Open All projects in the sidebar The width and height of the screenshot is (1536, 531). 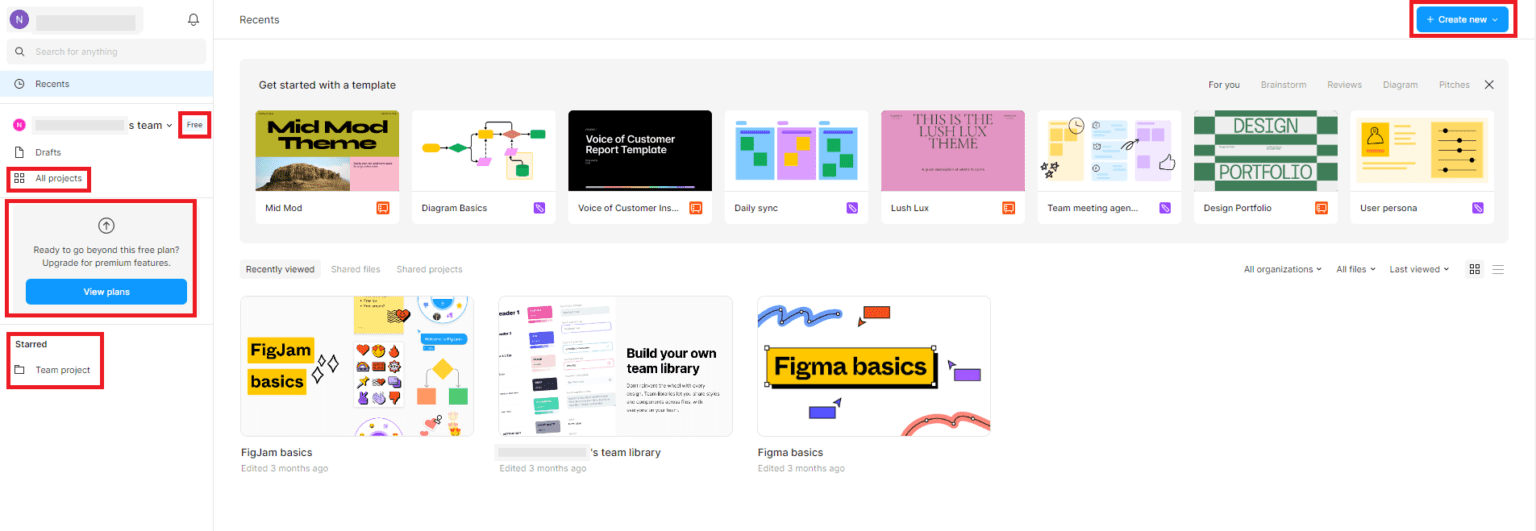(x=106, y=179)
